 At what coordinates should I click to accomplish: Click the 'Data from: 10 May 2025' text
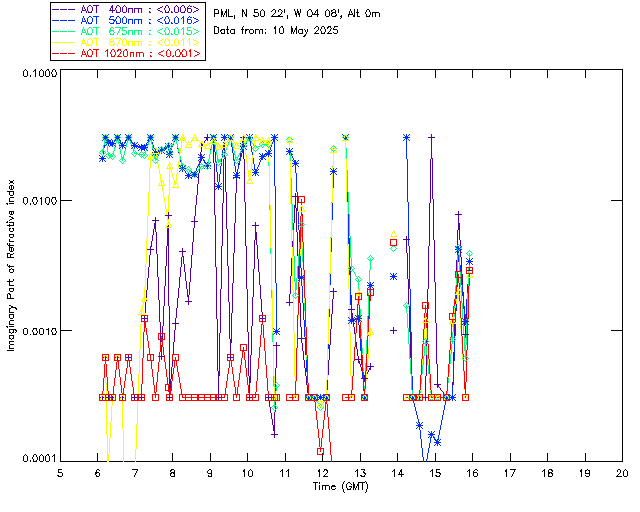tap(276, 31)
